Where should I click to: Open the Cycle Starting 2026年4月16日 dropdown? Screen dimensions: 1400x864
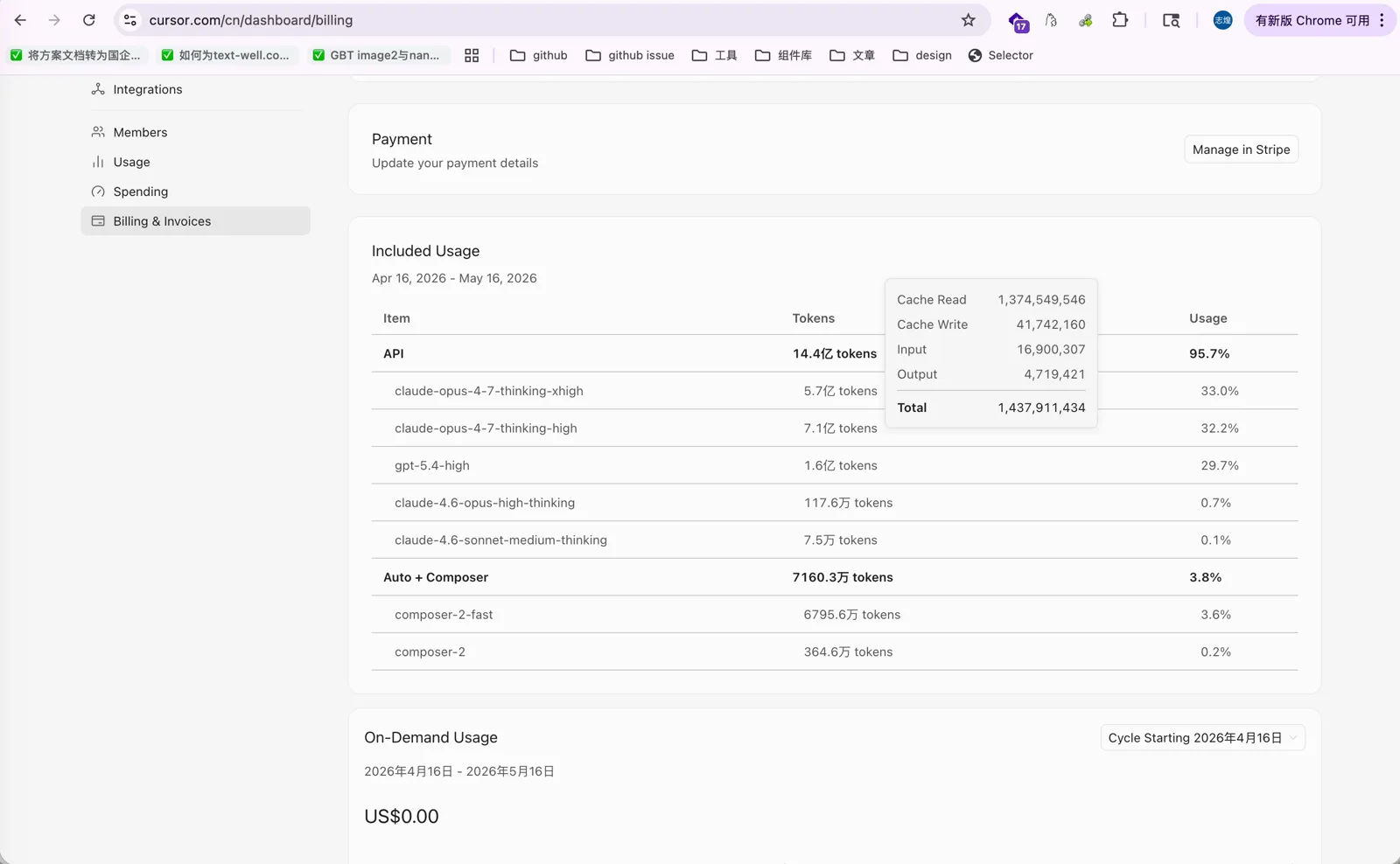(1202, 738)
